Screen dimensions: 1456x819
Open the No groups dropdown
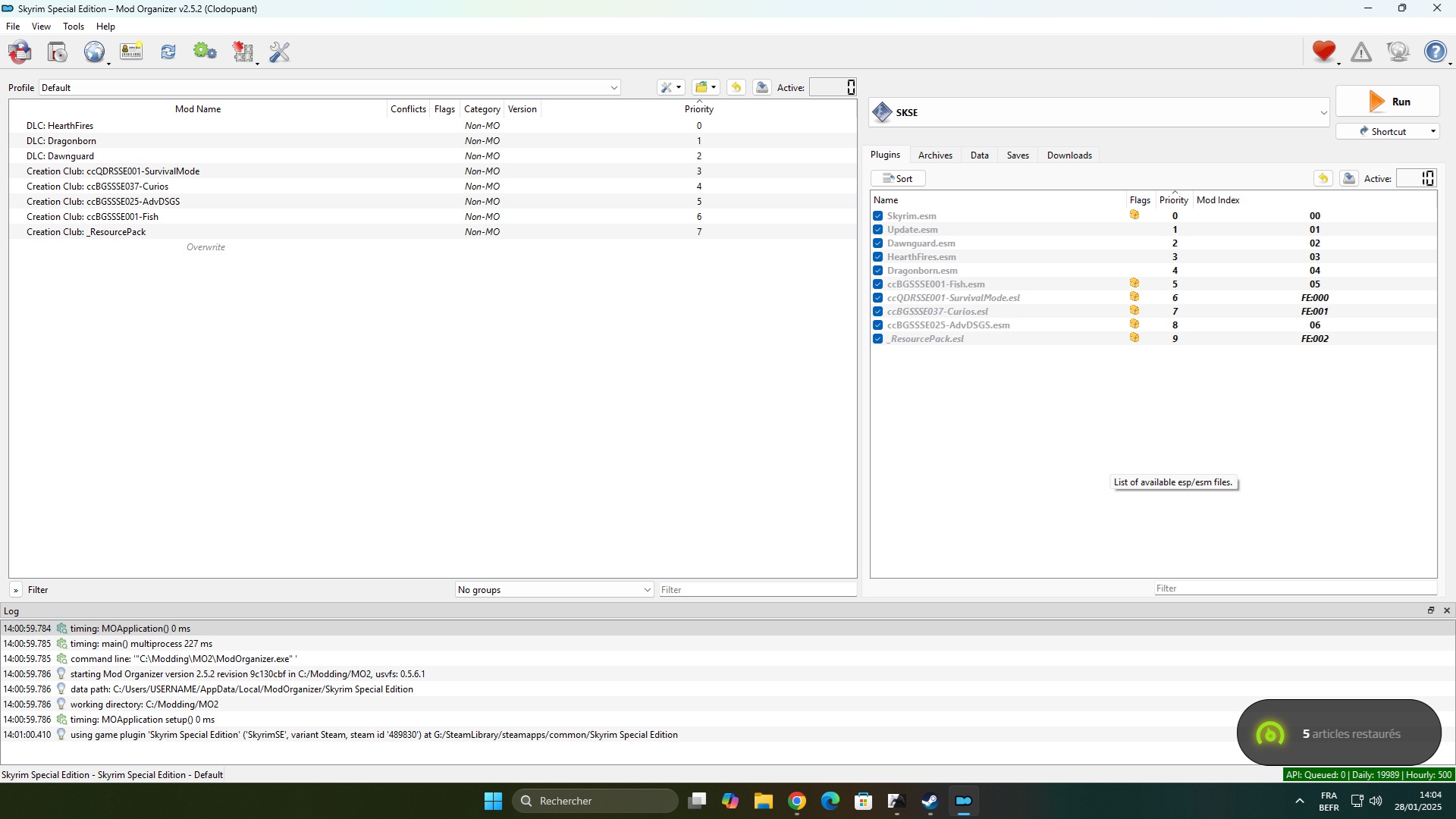point(554,590)
